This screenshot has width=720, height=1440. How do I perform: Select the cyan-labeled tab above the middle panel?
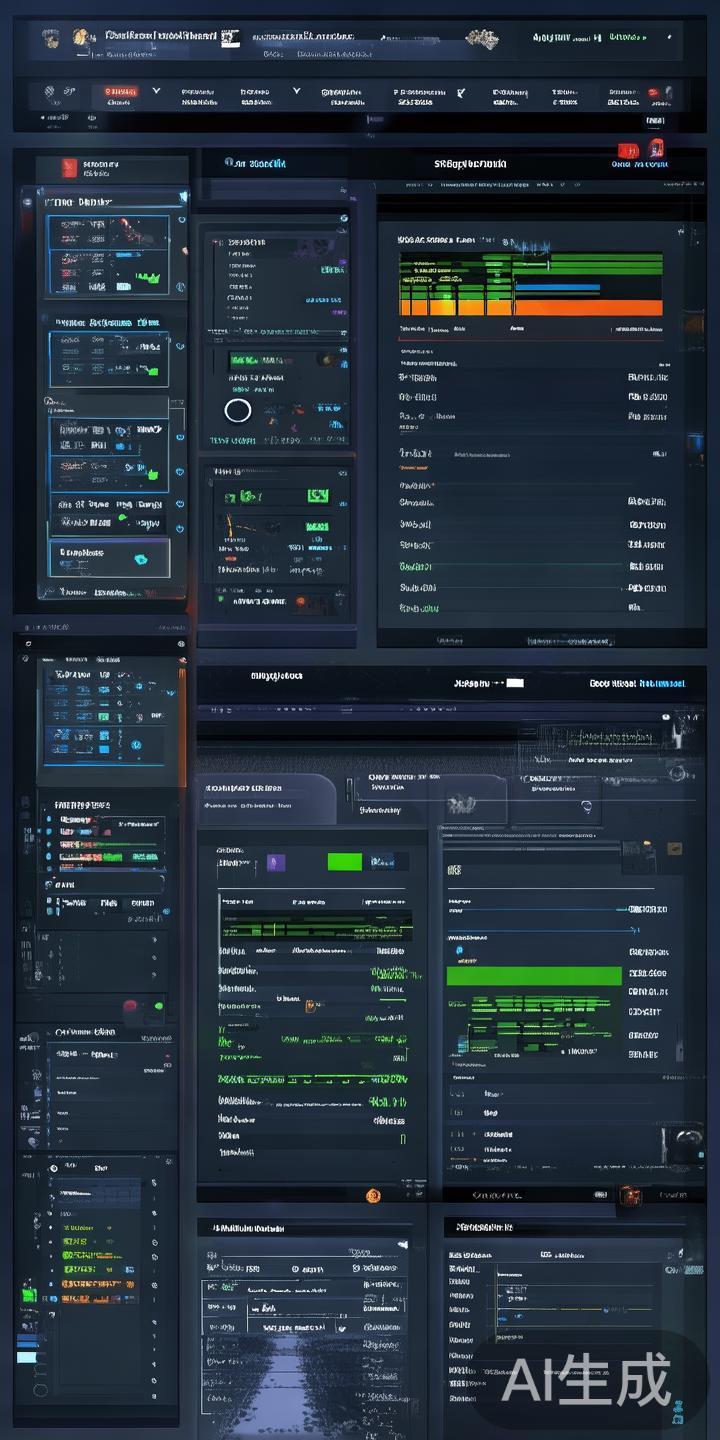coord(256,163)
